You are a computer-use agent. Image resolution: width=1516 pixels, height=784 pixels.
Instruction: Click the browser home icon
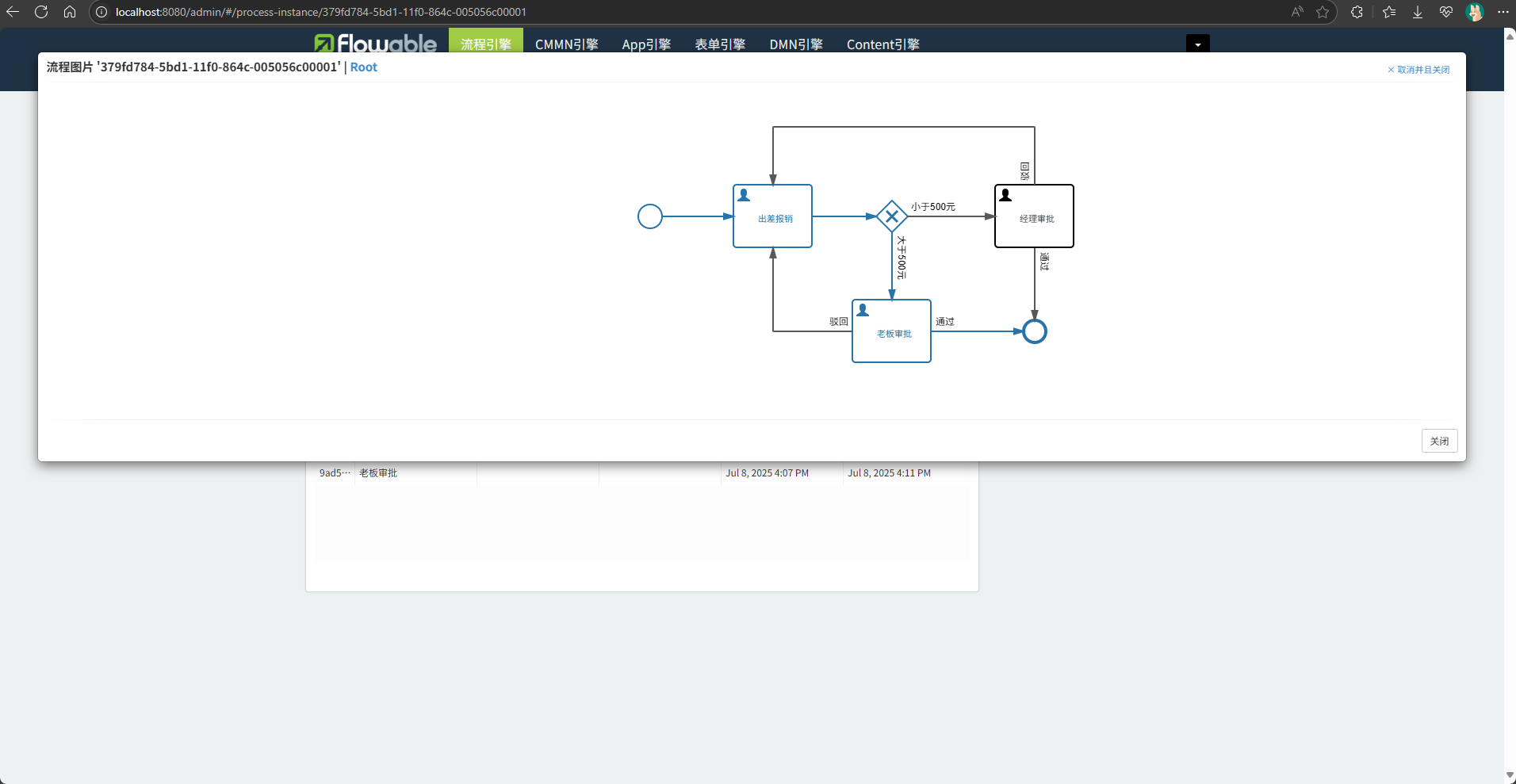point(70,12)
